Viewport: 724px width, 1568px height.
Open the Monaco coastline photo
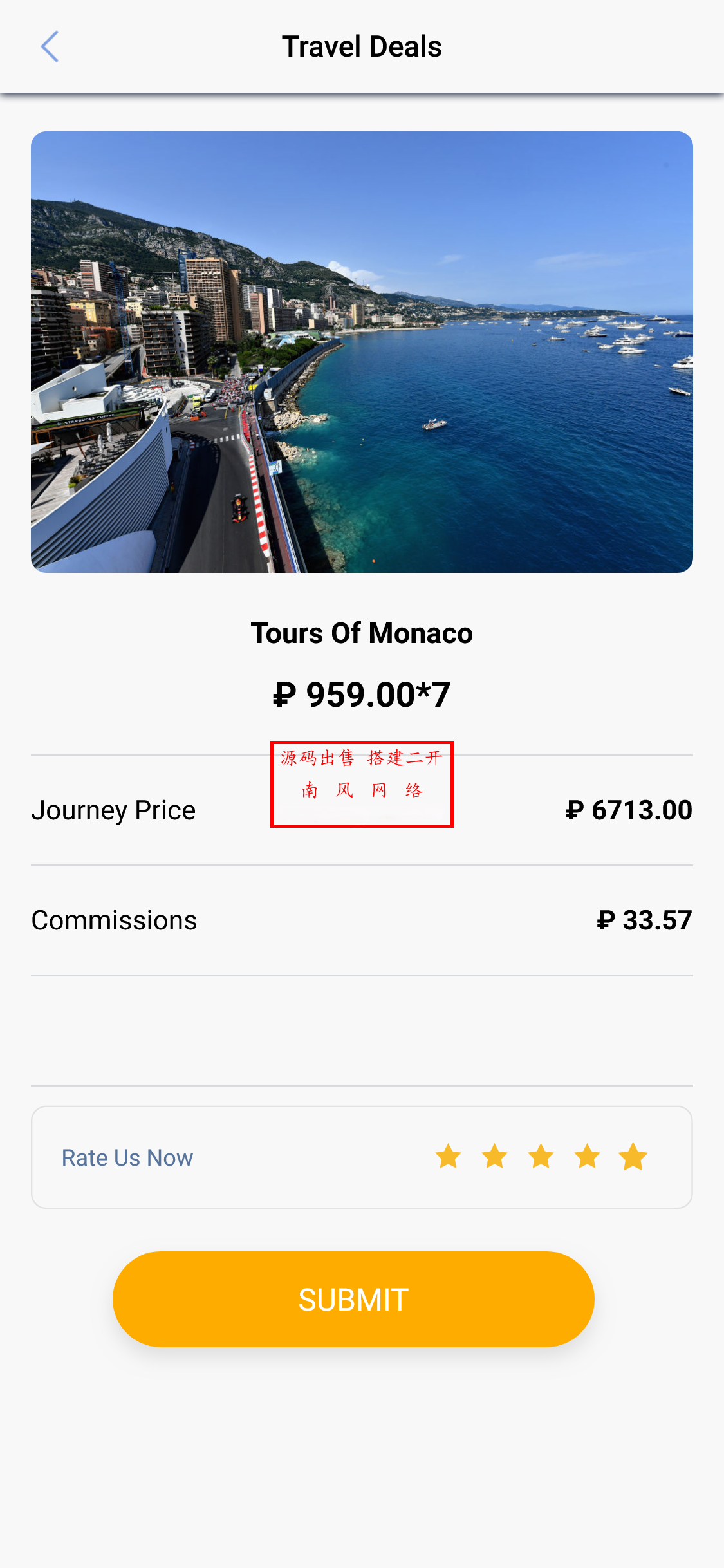(x=362, y=352)
